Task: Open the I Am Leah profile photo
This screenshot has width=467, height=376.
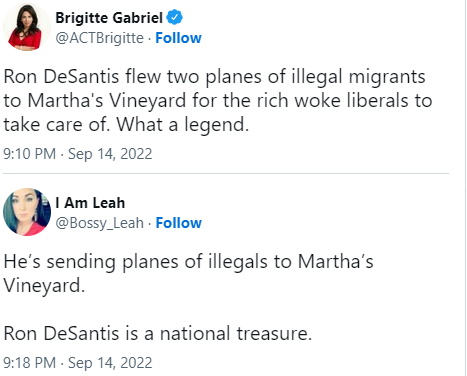Action: coord(27,212)
